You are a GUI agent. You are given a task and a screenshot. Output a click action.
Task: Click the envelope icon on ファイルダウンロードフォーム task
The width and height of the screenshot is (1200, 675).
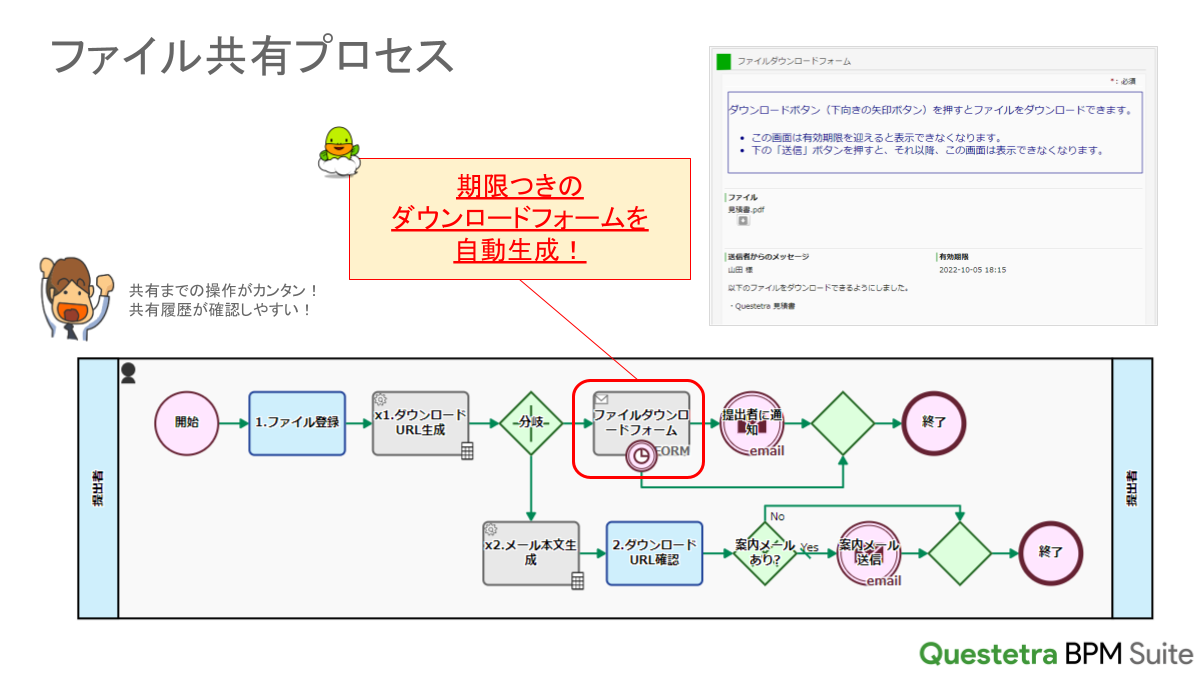[601, 398]
